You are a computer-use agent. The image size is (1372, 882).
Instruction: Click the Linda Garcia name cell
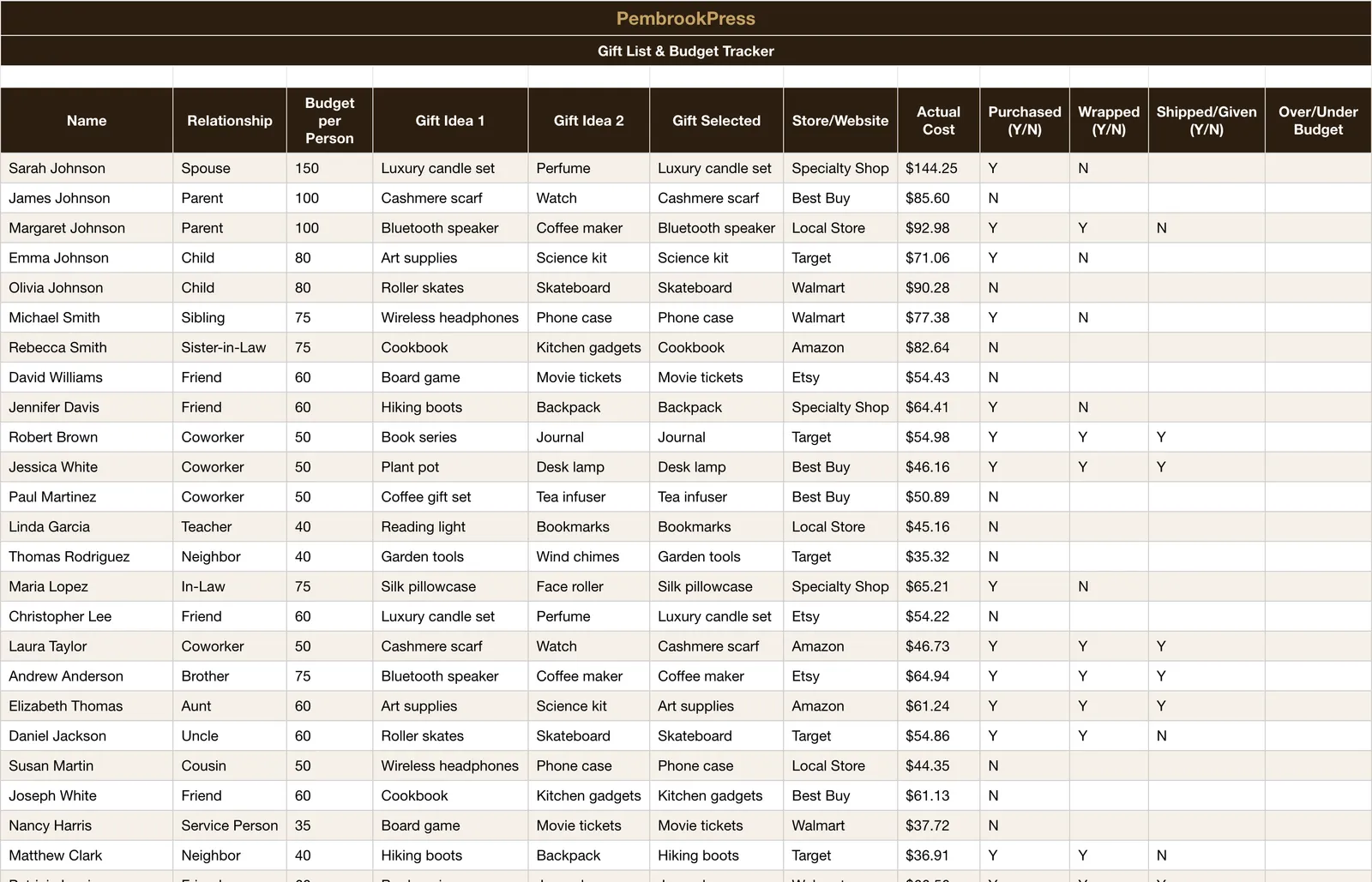coord(87,526)
